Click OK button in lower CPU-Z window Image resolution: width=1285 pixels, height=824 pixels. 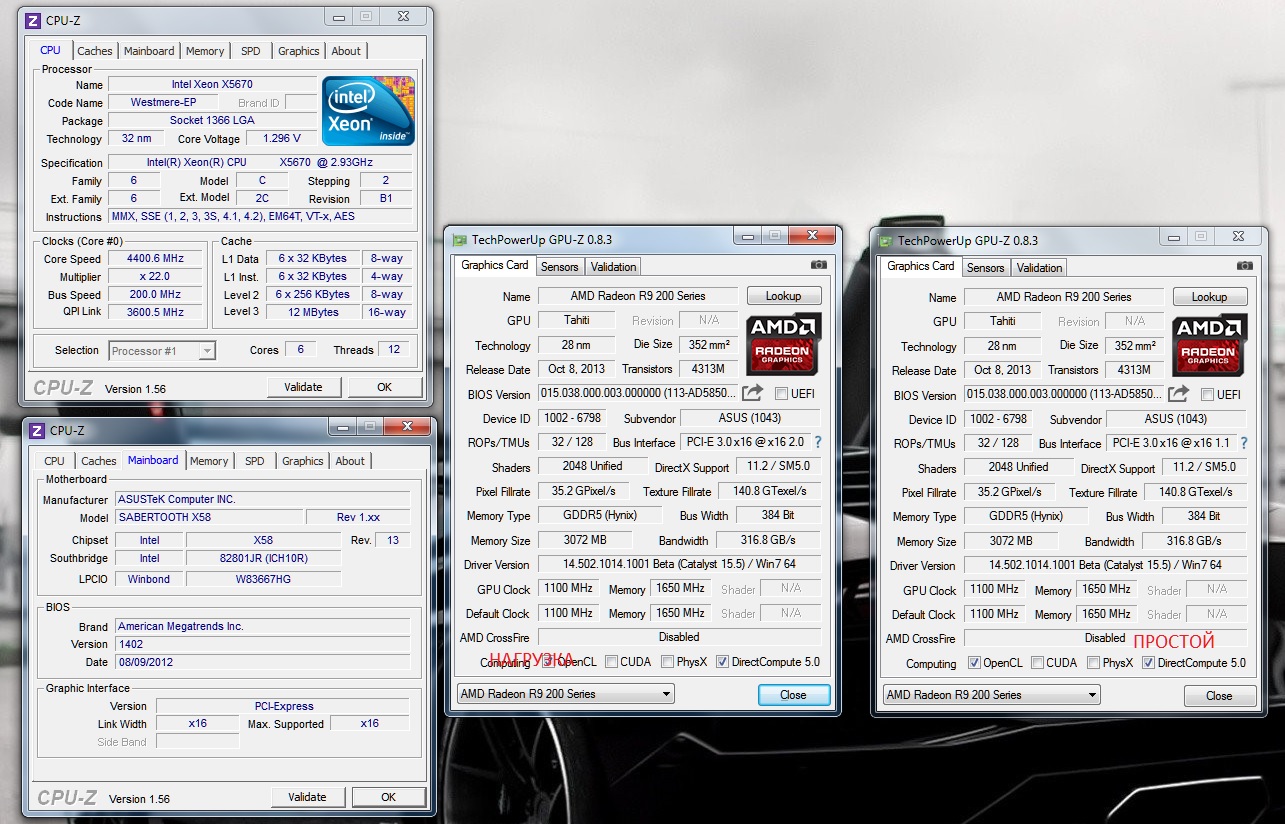coord(389,797)
